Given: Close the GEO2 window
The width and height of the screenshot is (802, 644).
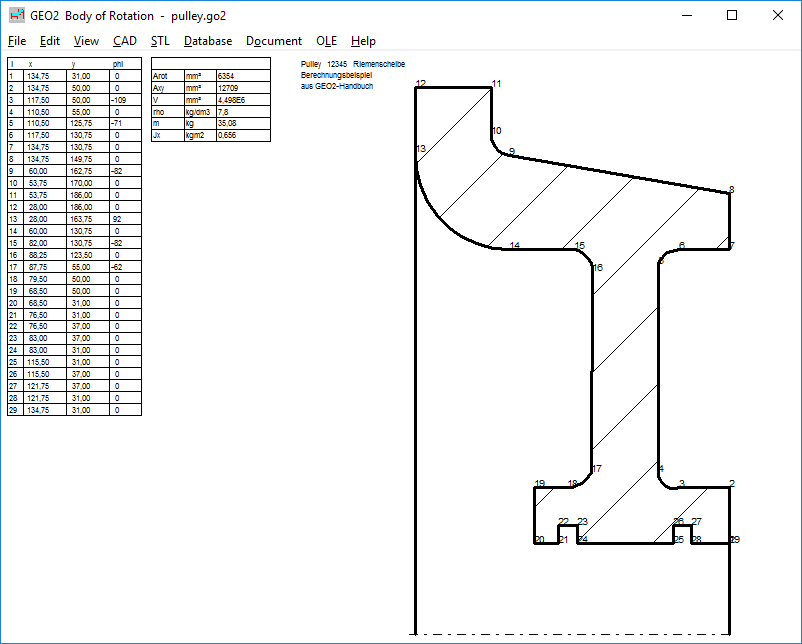Looking at the screenshot, I should point(778,15).
